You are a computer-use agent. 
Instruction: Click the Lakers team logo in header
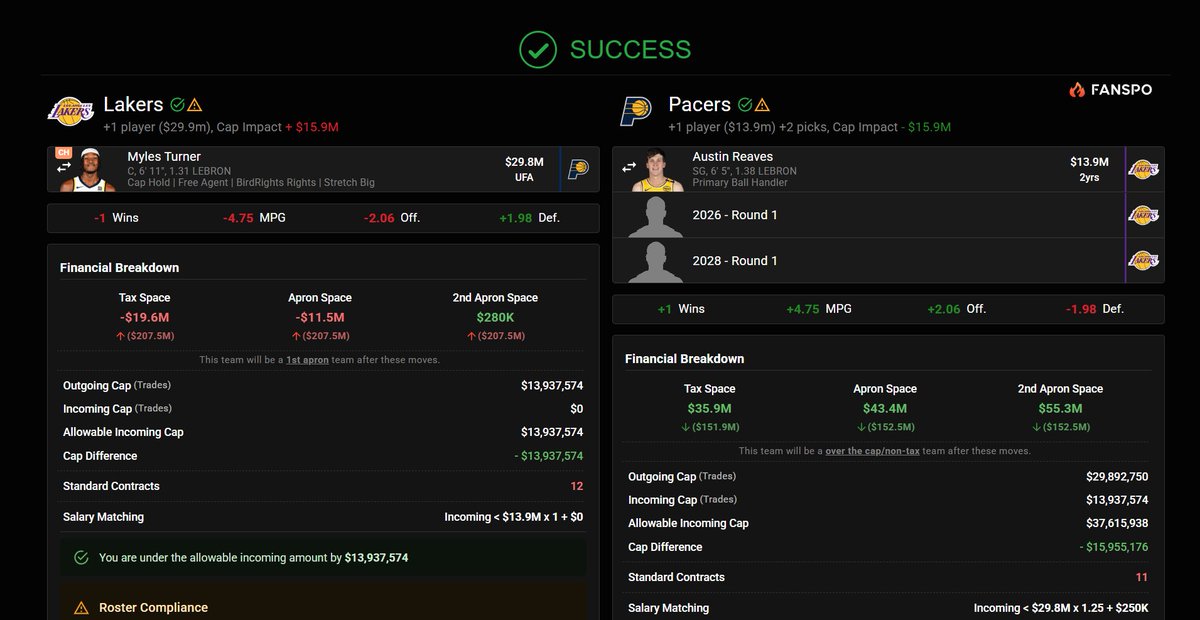pos(70,112)
